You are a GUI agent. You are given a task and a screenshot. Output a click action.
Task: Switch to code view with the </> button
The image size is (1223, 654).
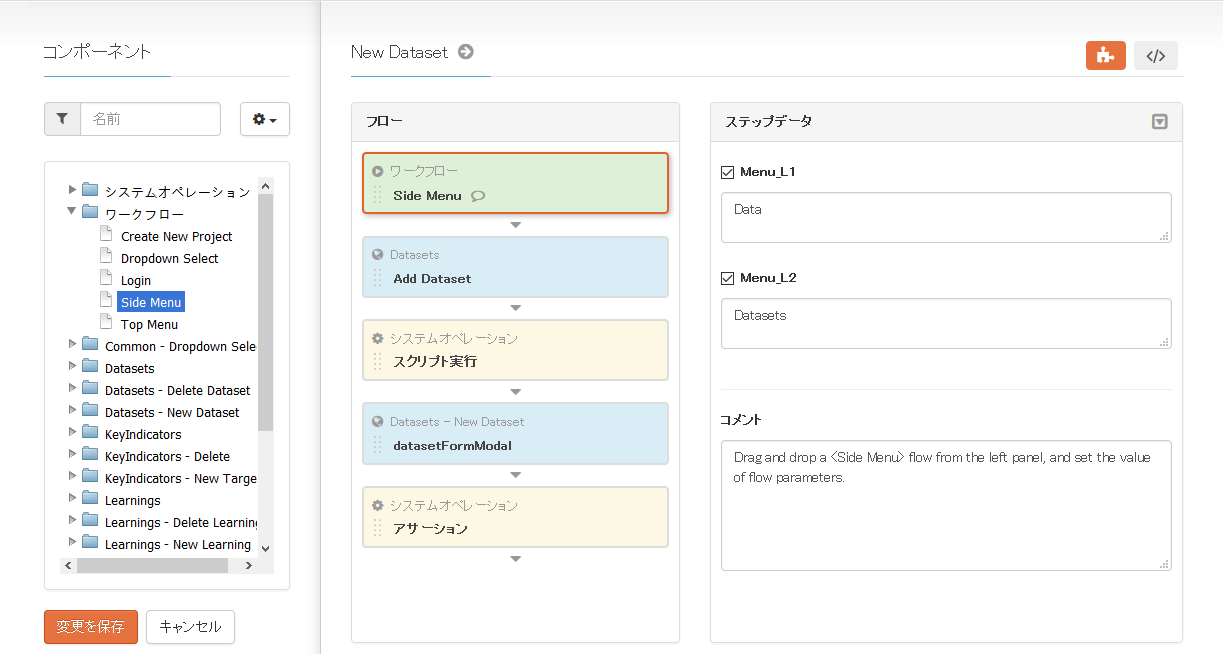1155,56
